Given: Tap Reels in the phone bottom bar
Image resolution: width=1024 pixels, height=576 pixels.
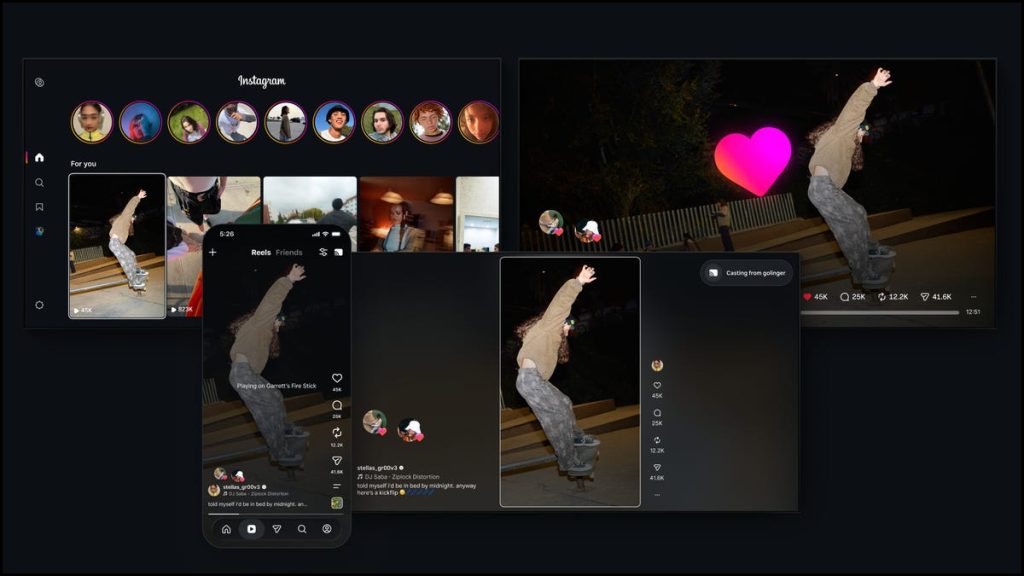Looking at the screenshot, I should click(251, 529).
